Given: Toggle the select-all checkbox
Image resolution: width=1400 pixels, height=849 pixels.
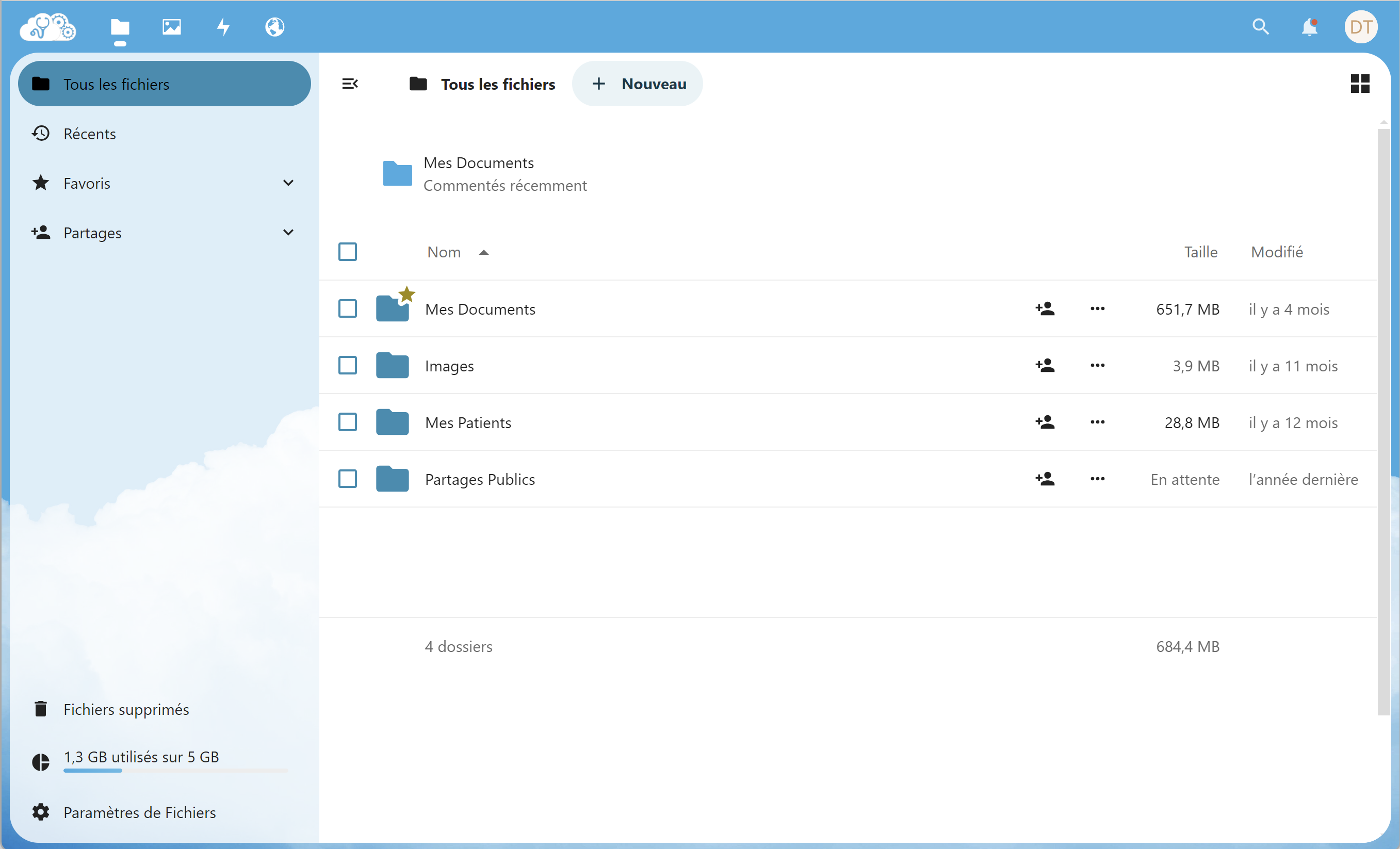Looking at the screenshot, I should [347, 252].
